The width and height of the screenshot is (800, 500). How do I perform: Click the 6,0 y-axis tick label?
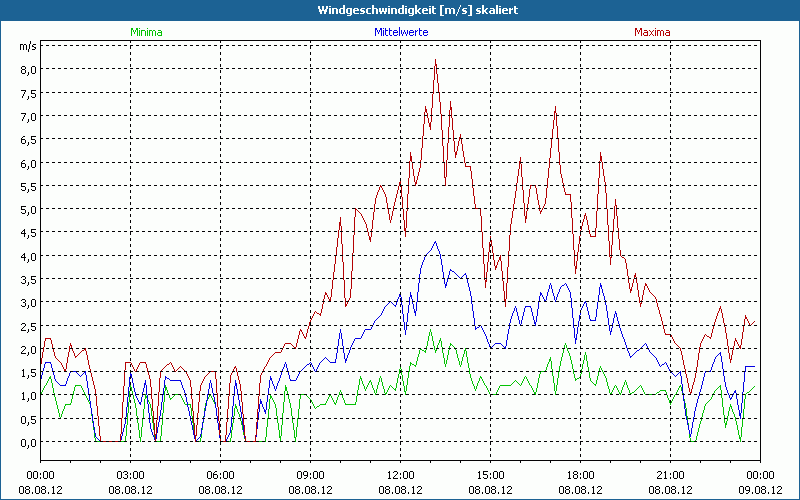click(x=29, y=163)
